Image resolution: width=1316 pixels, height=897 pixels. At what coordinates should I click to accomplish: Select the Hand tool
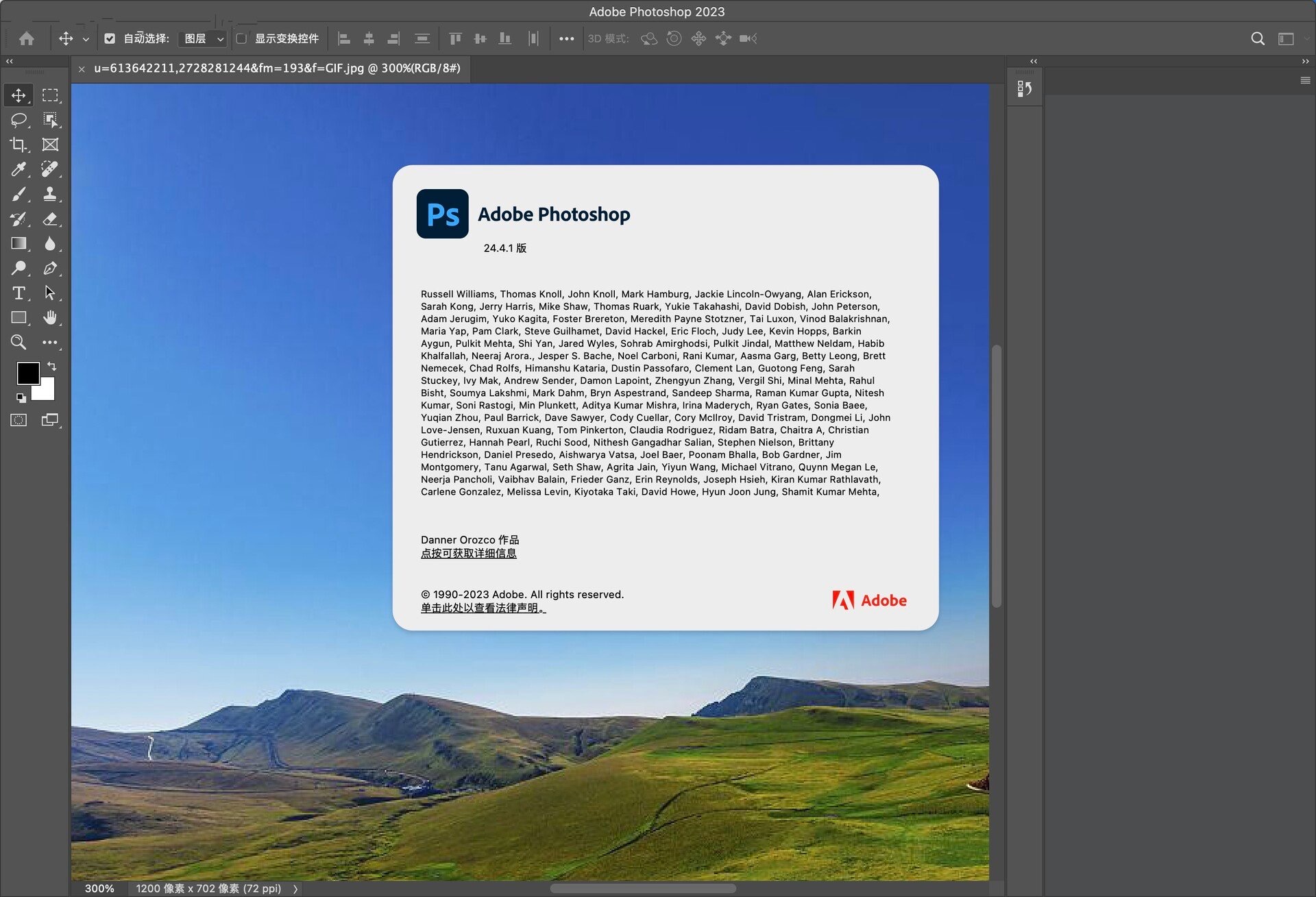pyautogui.click(x=49, y=317)
